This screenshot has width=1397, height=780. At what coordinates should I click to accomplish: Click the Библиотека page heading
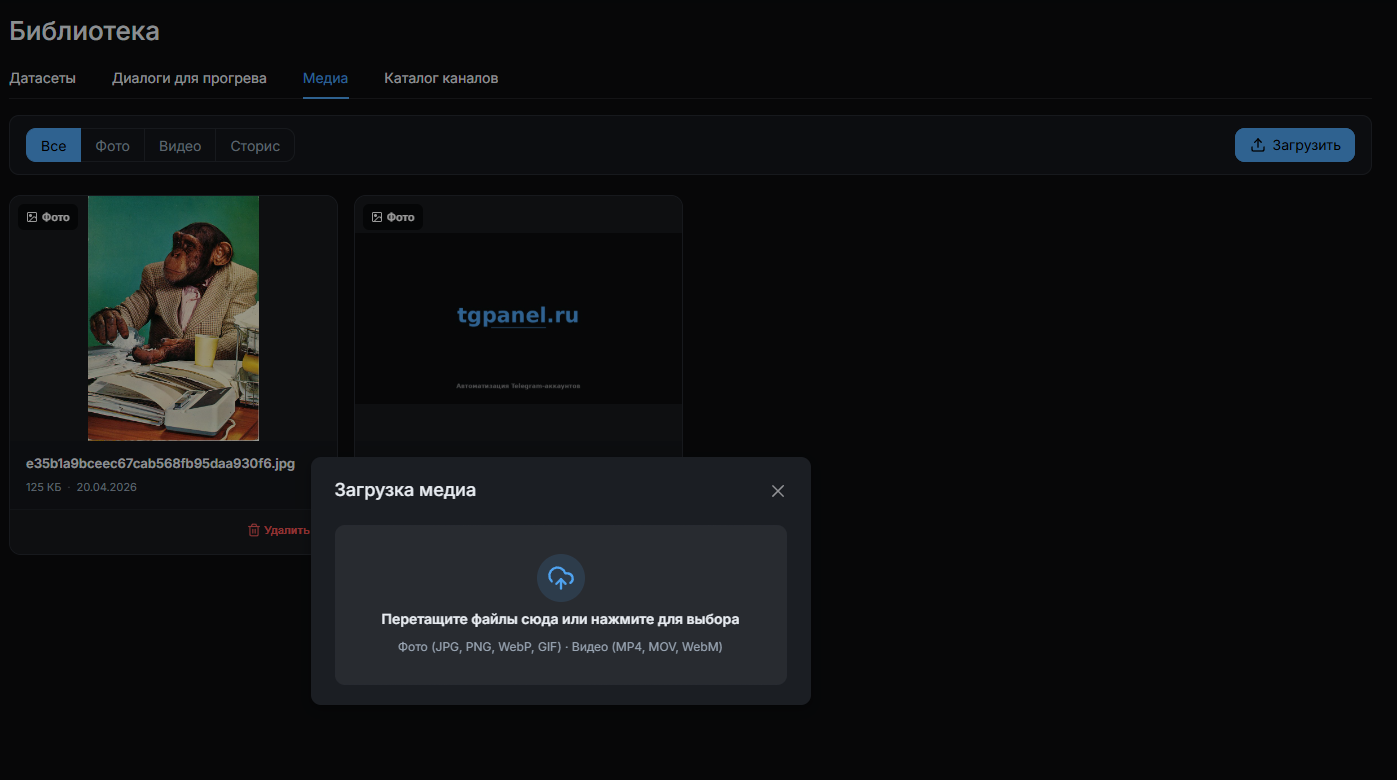click(84, 31)
